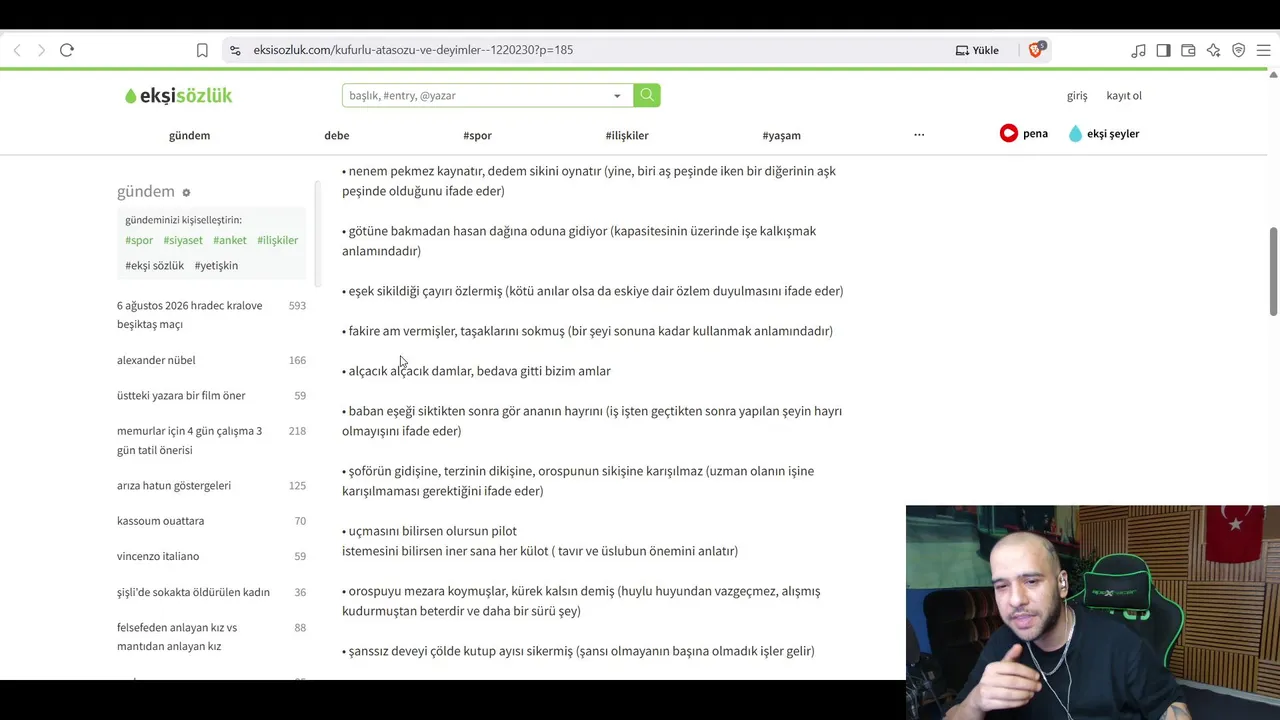Open gündem settings gear

[x=186, y=192]
